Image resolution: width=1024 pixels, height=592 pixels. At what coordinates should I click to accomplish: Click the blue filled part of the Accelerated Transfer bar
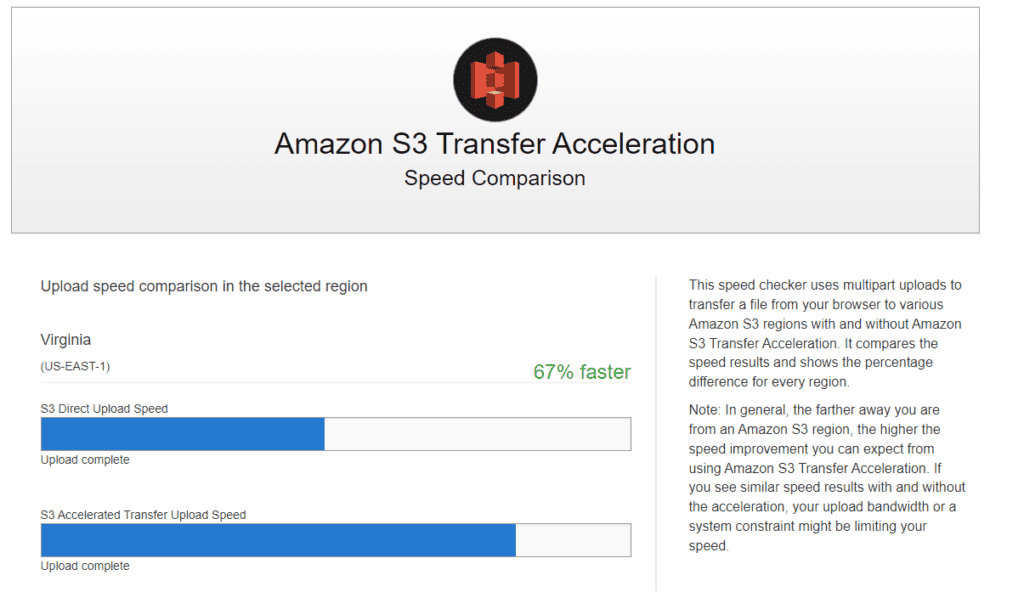[x=278, y=540]
